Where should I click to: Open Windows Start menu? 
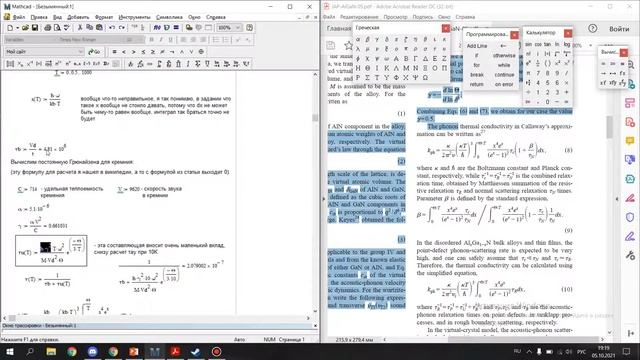coord(9,351)
